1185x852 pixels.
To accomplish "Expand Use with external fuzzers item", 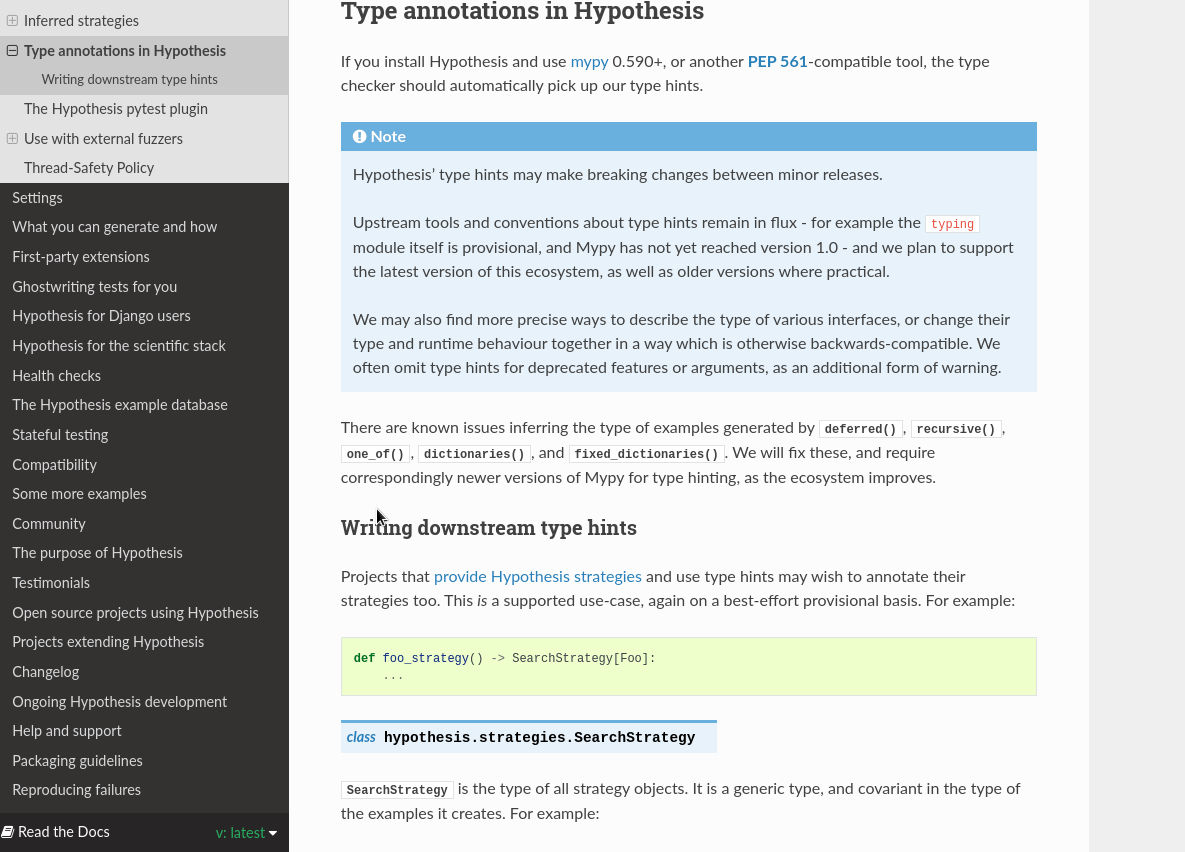I will (12, 138).
